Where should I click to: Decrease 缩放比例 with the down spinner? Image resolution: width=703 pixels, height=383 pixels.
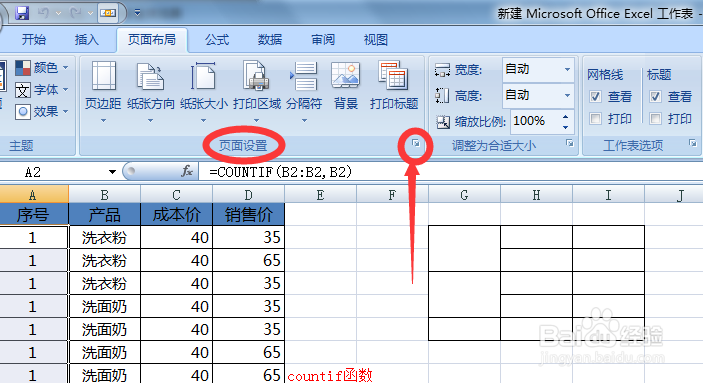(565, 127)
